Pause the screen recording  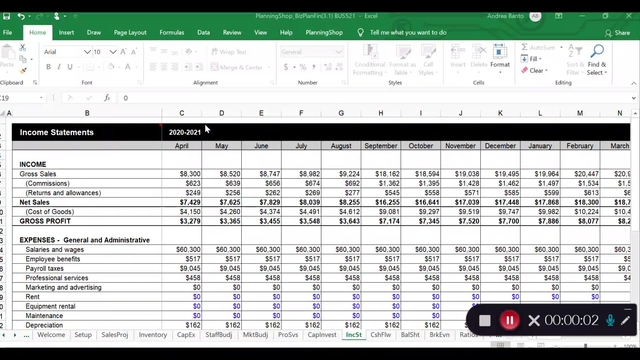pyautogui.click(x=509, y=320)
